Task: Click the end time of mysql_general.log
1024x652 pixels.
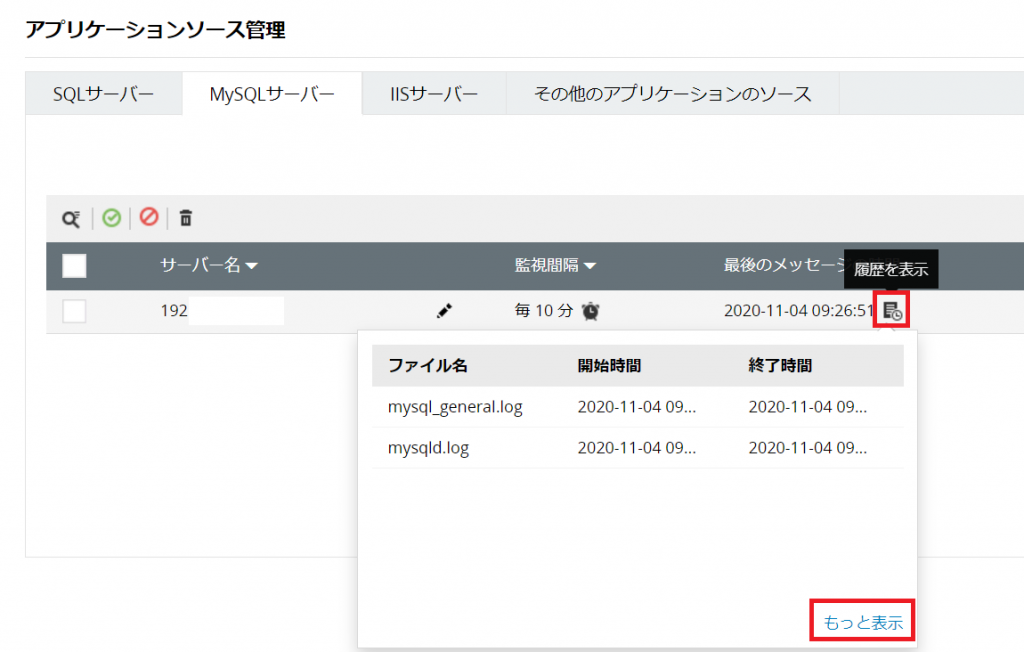Action: [808, 407]
